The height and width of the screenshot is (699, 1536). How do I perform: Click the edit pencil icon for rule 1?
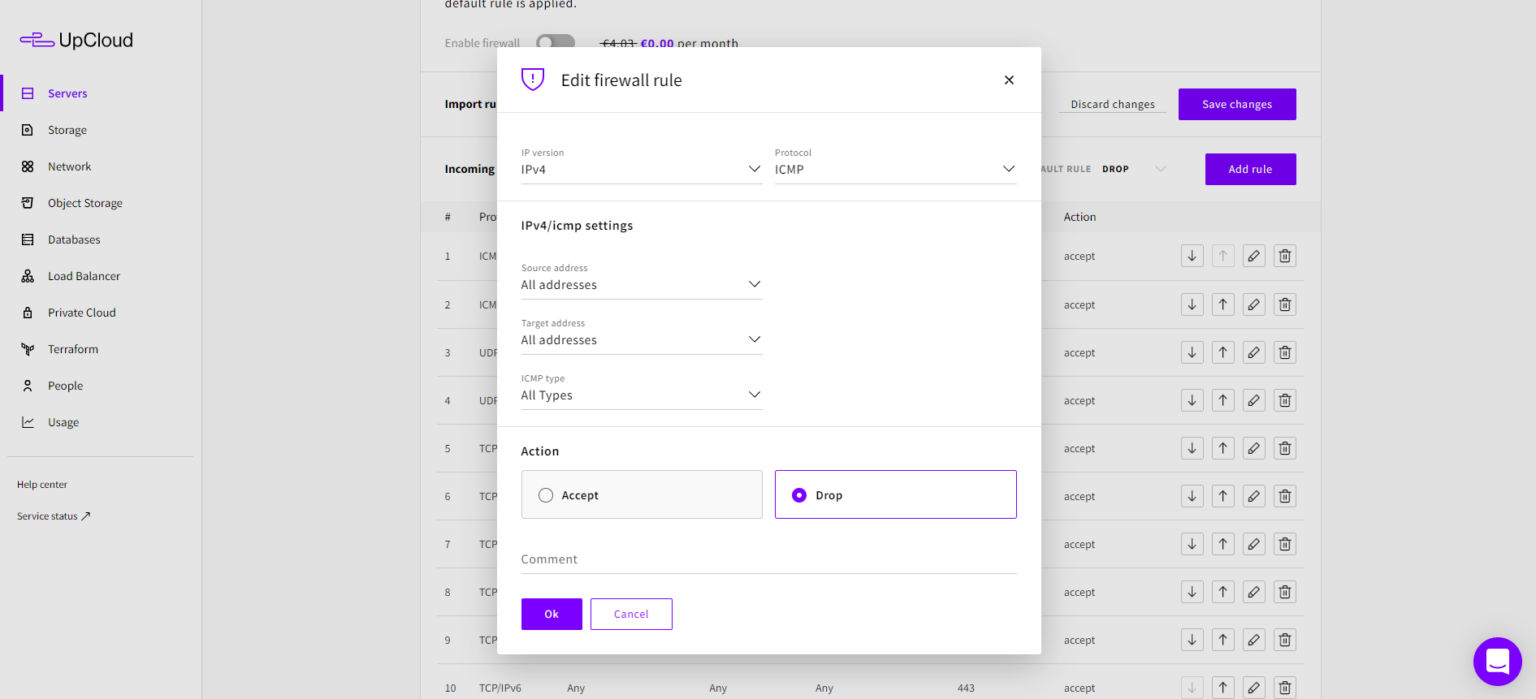[1254, 256]
